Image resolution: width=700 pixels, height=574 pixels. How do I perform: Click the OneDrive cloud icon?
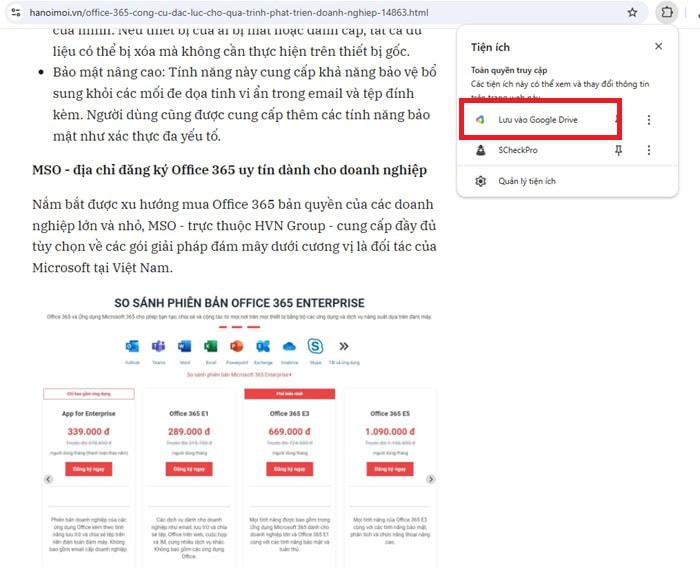tap(289, 346)
